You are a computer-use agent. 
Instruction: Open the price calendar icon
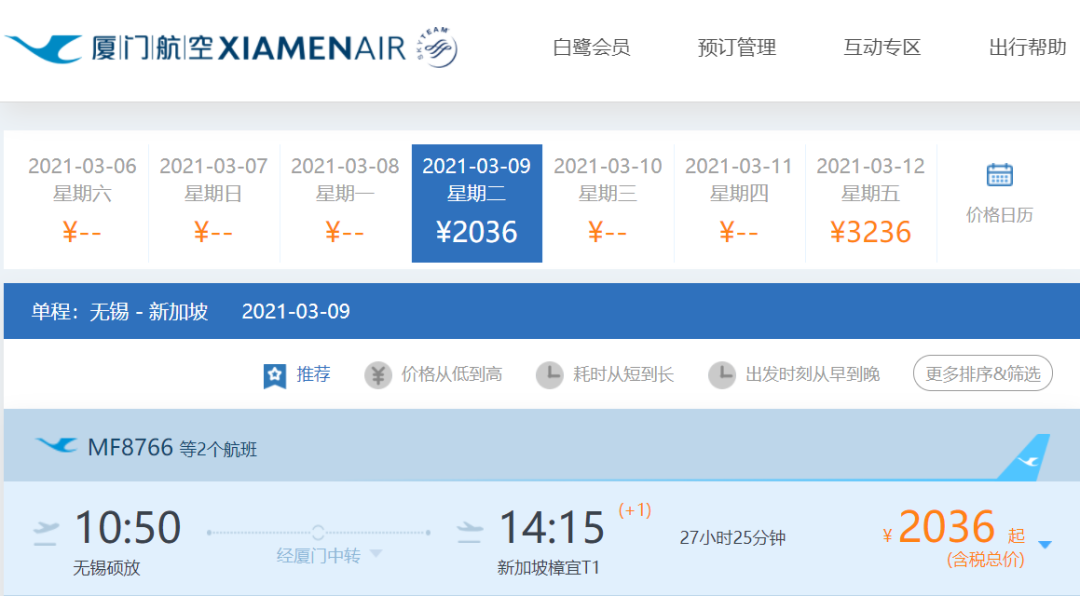click(x=999, y=175)
